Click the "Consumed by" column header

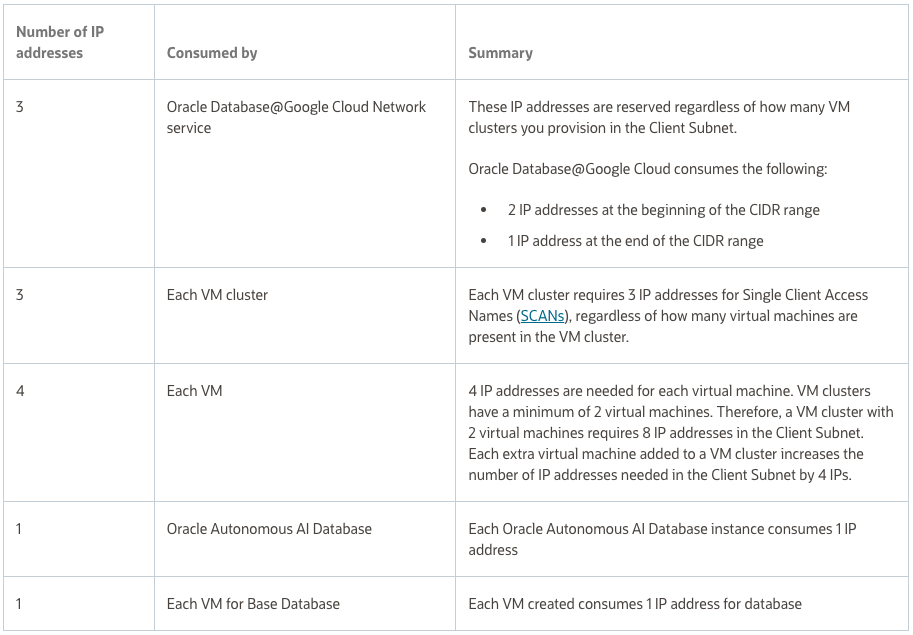[x=212, y=53]
